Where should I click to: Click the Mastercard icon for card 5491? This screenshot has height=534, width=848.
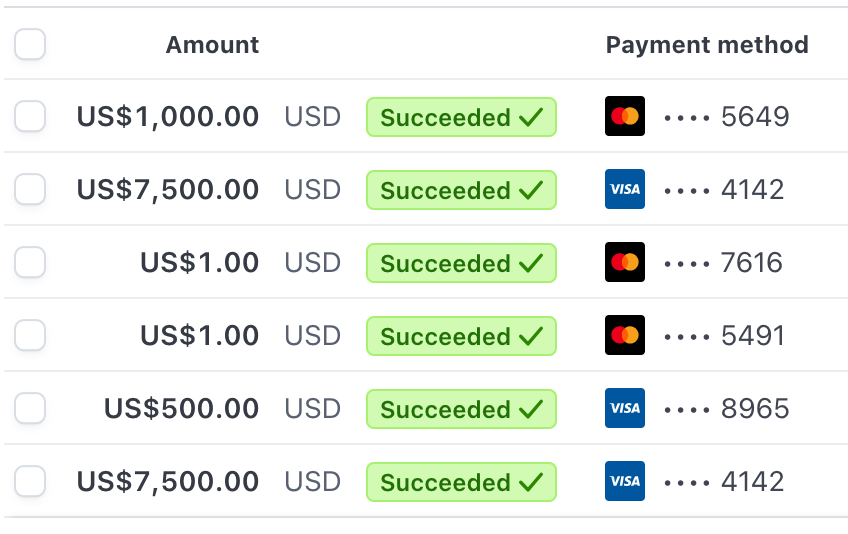tap(625, 335)
